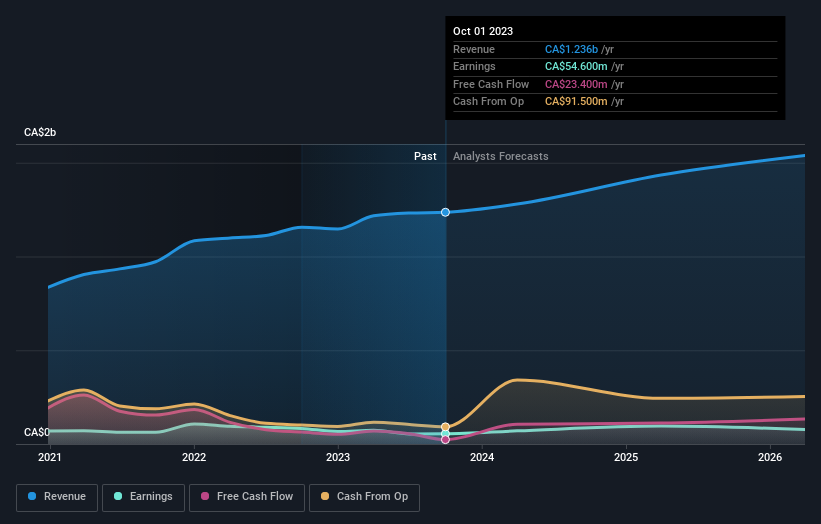The height and width of the screenshot is (524, 821).
Task: Click the 2026 x-axis label
Action: pos(770,457)
